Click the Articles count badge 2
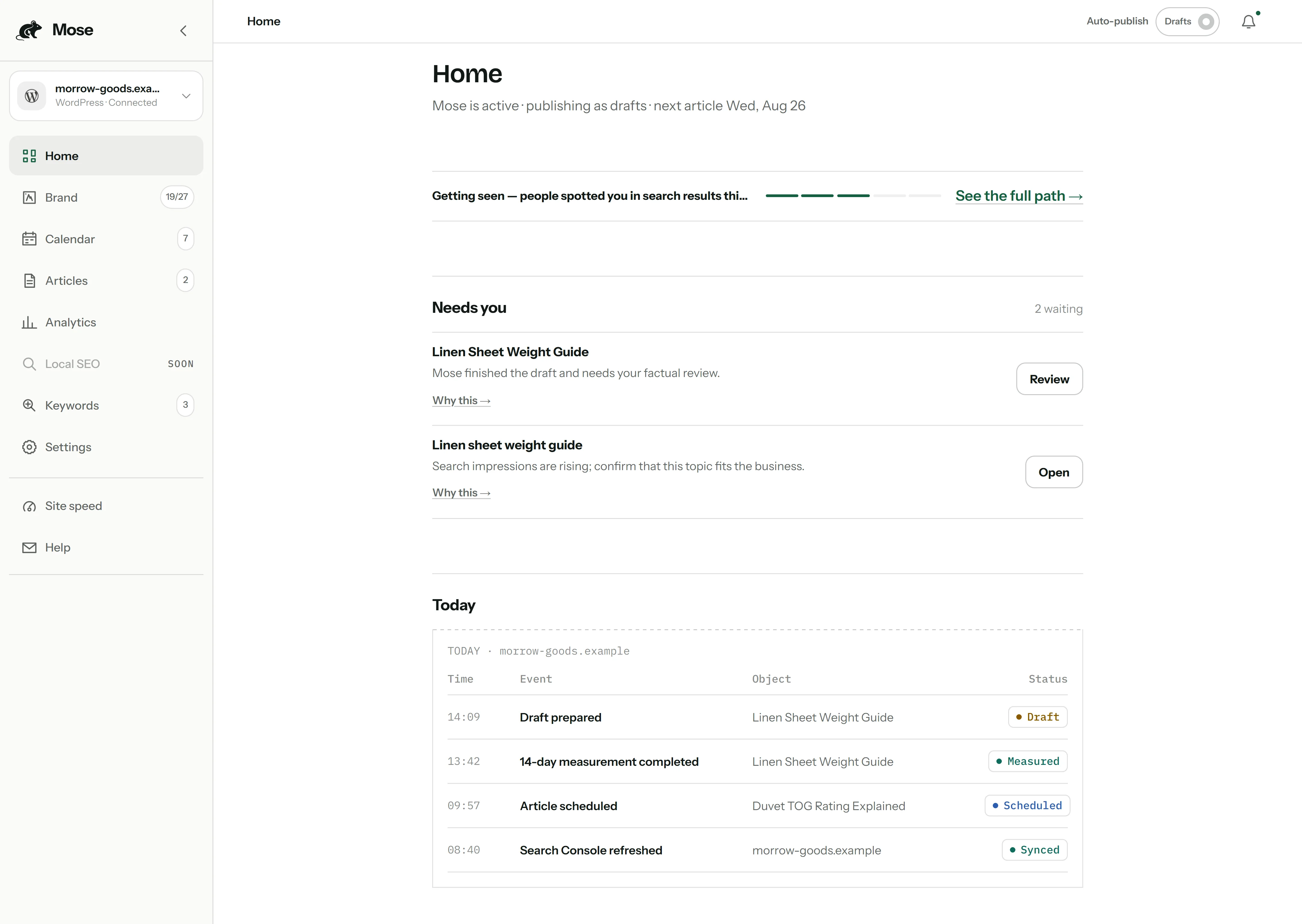This screenshot has height=924, width=1302. click(186, 280)
